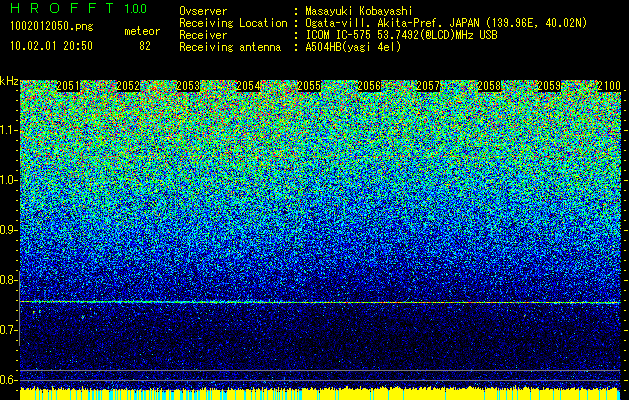
Task: Click the 2055 time marker
Action: (309, 86)
